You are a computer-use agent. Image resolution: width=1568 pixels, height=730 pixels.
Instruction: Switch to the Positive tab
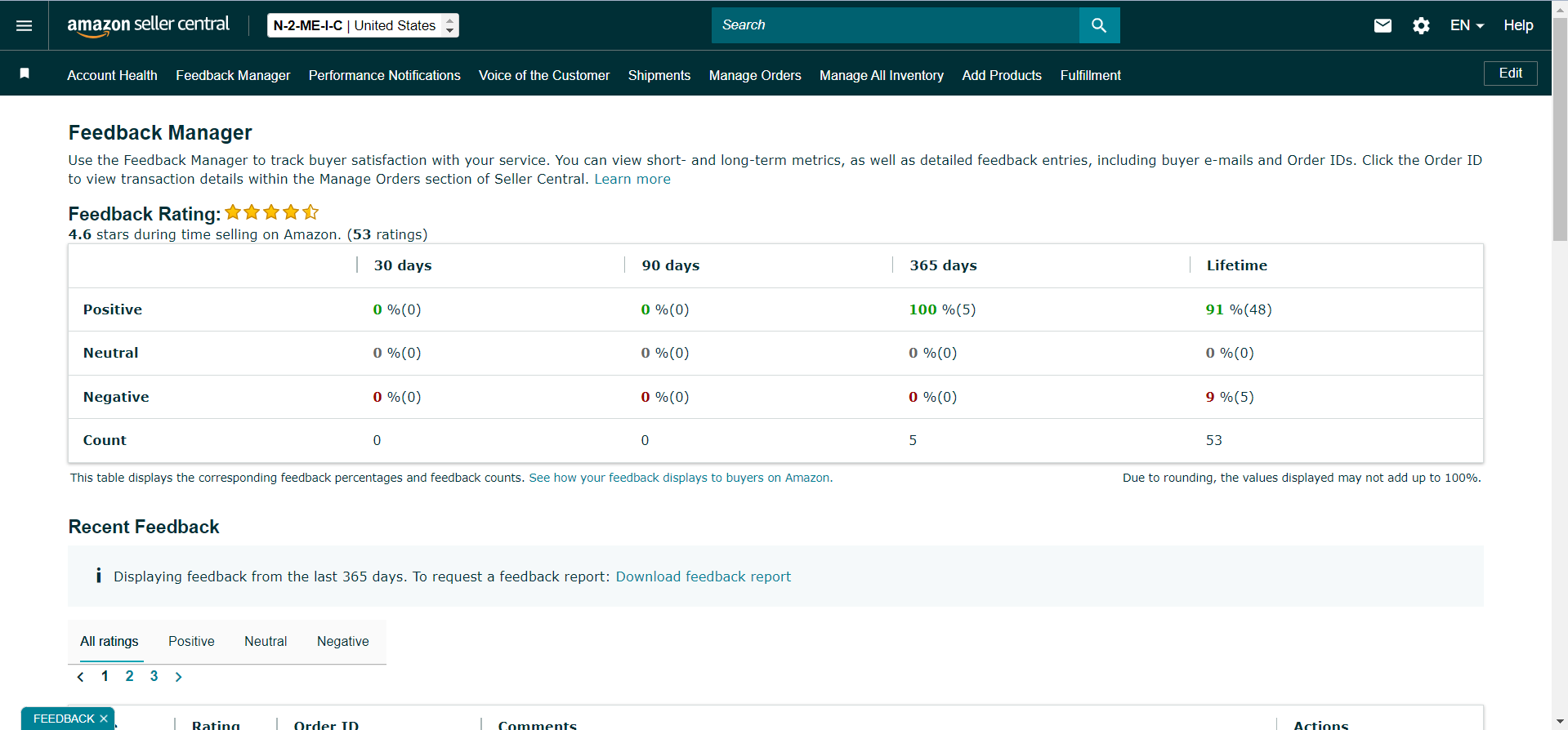click(x=191, y=642)
